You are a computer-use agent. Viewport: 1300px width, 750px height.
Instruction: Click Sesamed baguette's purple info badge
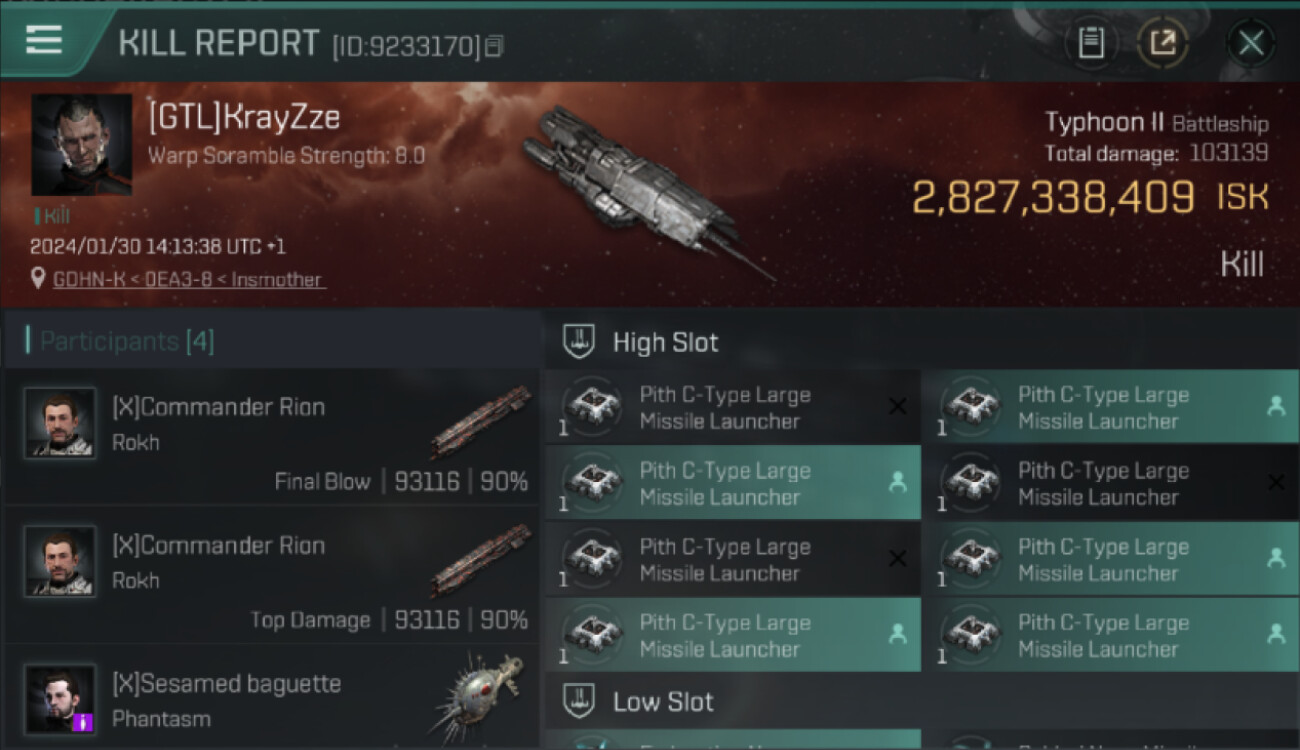(84, 721)
